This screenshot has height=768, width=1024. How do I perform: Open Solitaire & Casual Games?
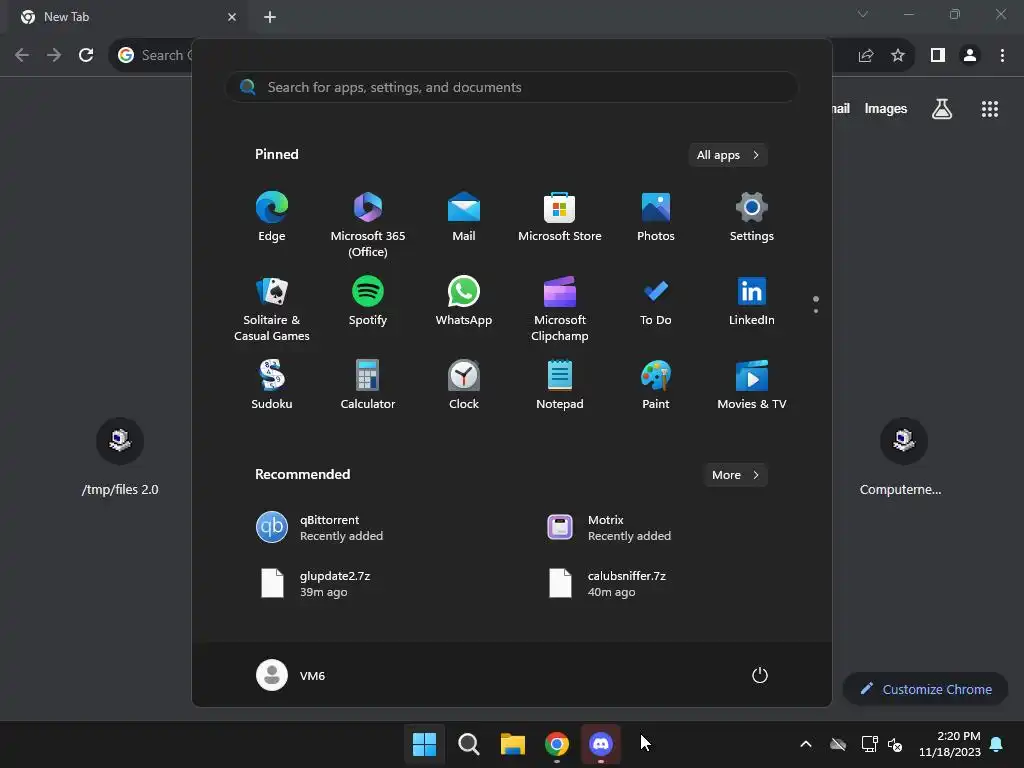click(272, 308)
